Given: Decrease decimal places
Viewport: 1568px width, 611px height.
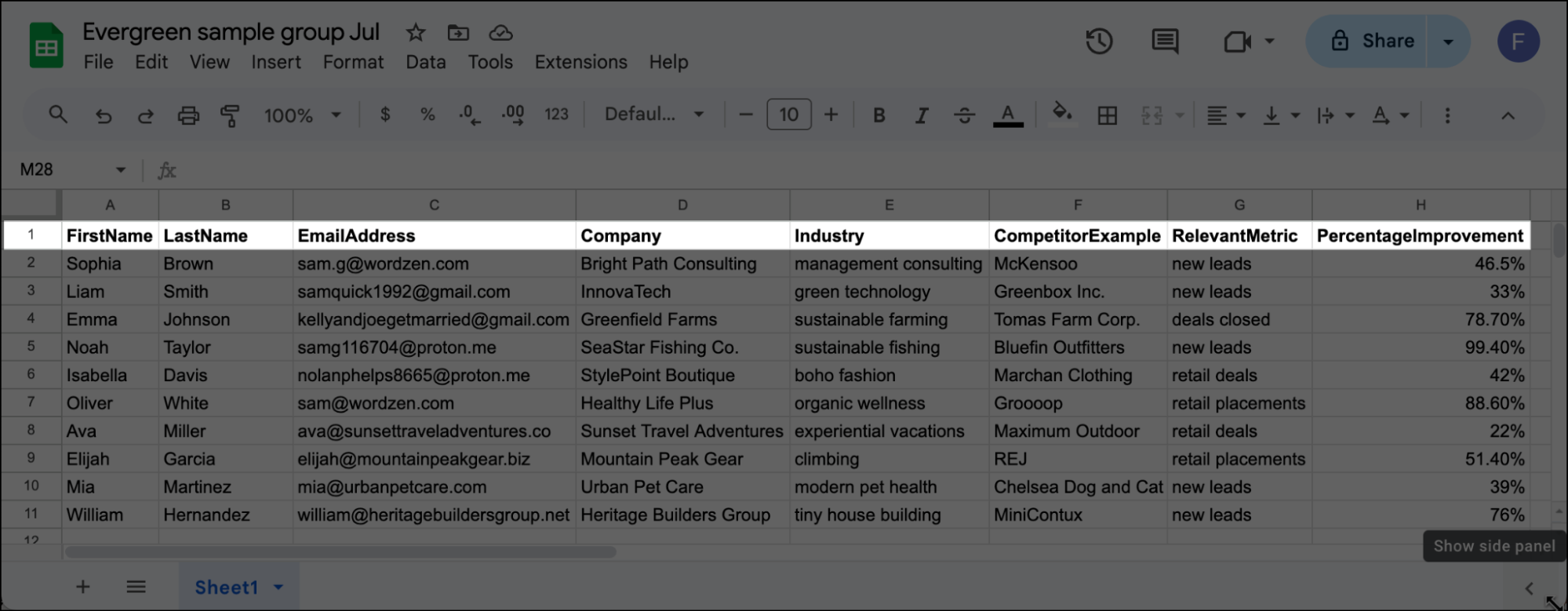Looking at the screenshot, I should [470, 115].
